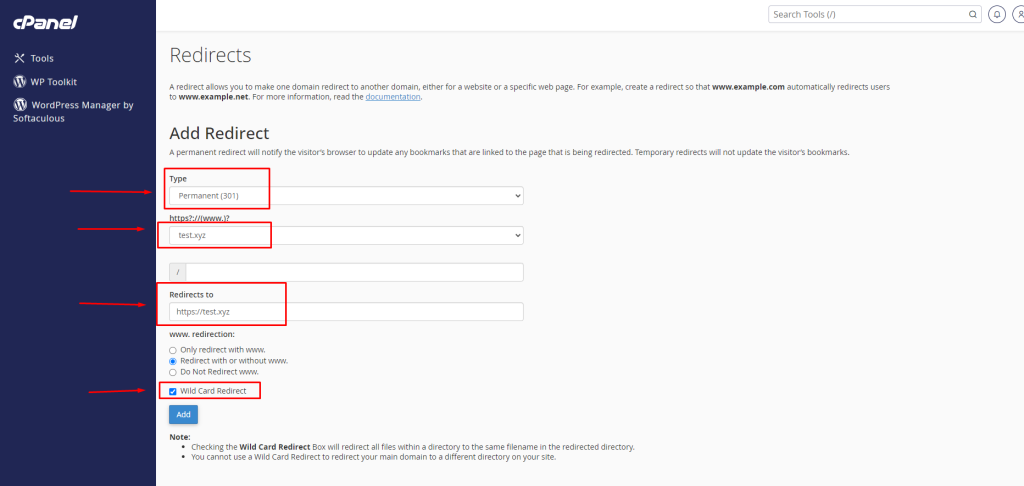
Task: Click the WP Toolkit WordPress icon
Action: [19, 82]
